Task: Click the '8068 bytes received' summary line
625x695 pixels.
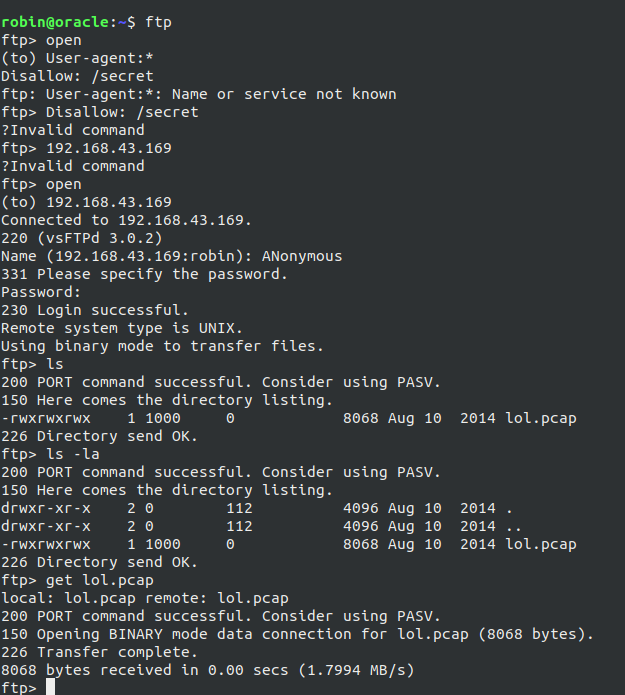Action: point(207,670)
